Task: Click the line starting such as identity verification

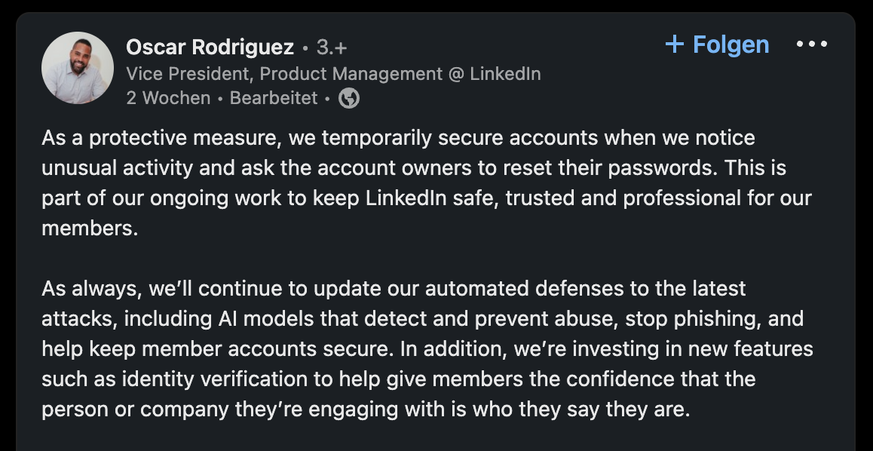Action: click(x=399, y=379)
